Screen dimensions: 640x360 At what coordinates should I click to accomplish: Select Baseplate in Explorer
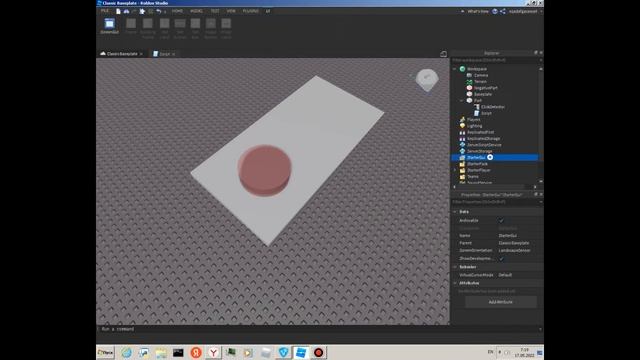pyautogui.click(x=482, y=94)
